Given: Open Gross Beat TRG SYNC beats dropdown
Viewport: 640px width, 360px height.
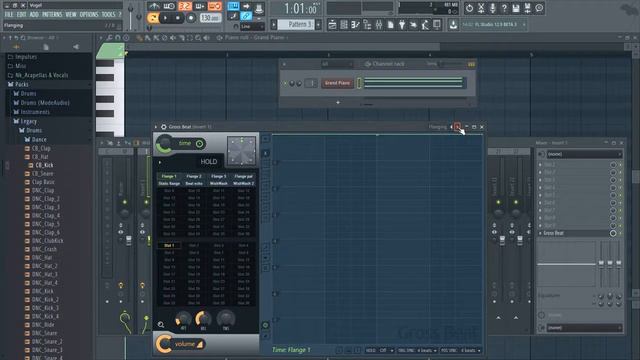Looking at the screenshot, I should click(417, 350).
